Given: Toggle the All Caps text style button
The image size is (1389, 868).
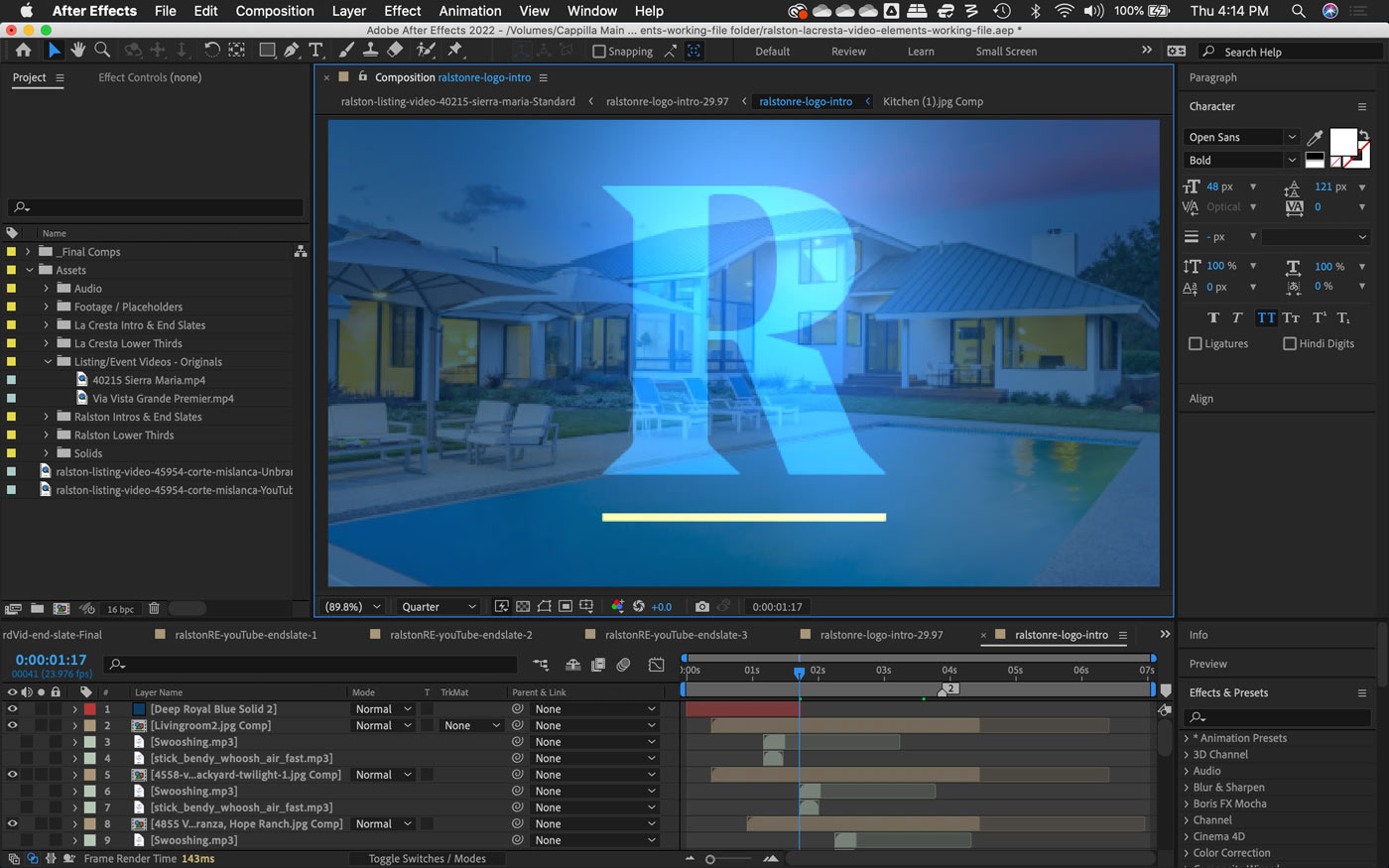Looking at the screenshot, I should click(x=1266, y=317).
